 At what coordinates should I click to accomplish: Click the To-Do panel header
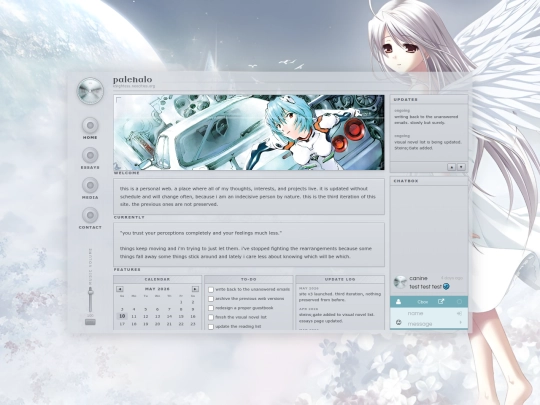[x=249, y=279]
